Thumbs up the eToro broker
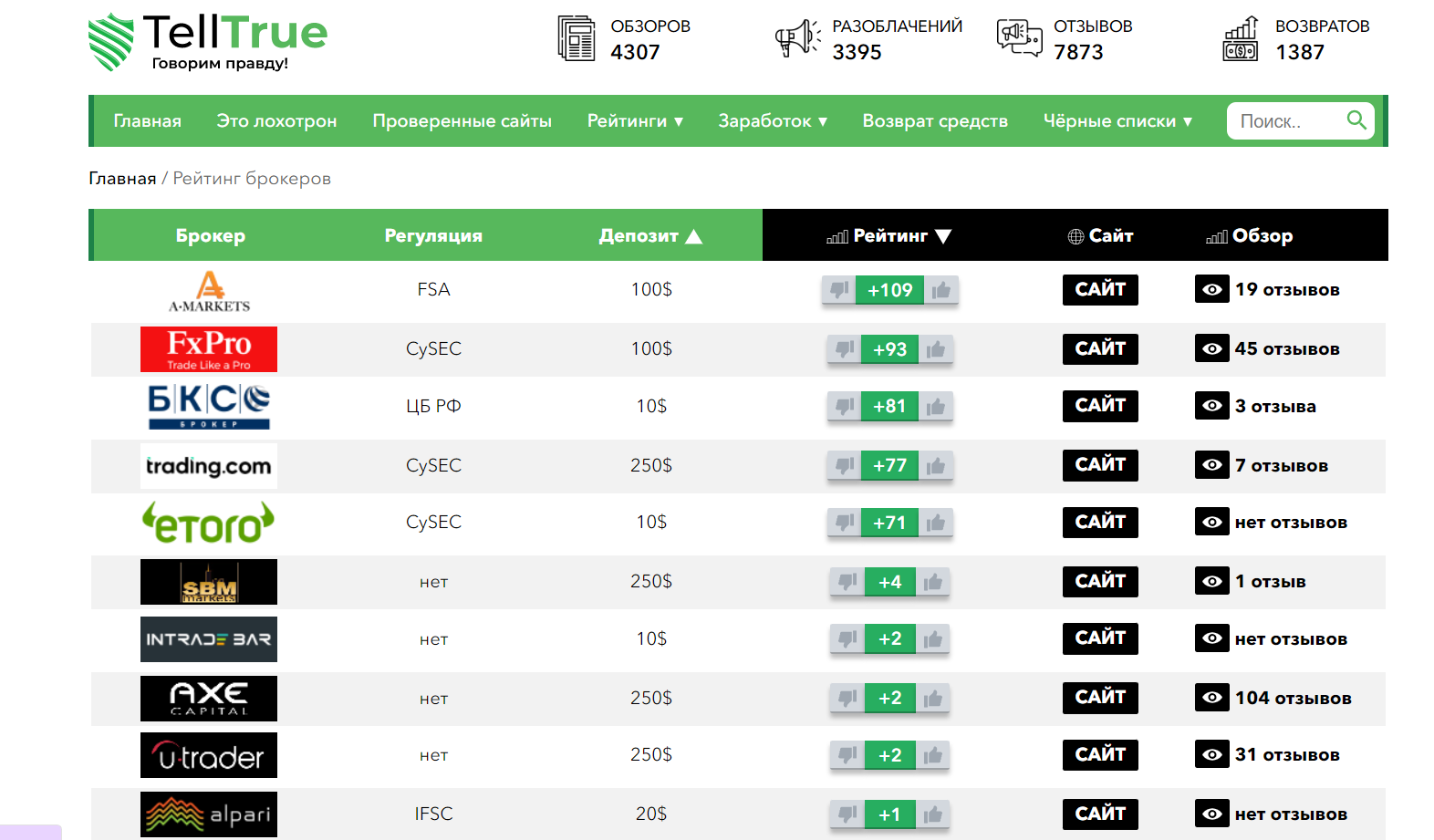The image size is (1434, 840). coord(935,523)
